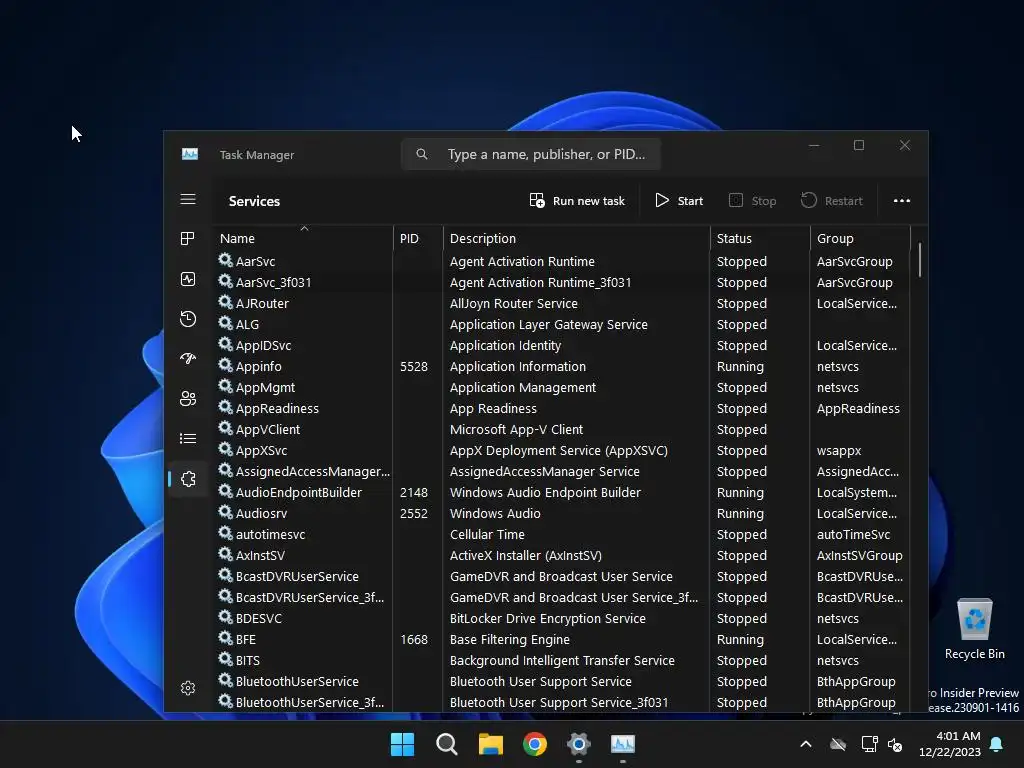Click Base Filtering Engine description
This screenshot has height=768, width=1024.
coord(509,639)
